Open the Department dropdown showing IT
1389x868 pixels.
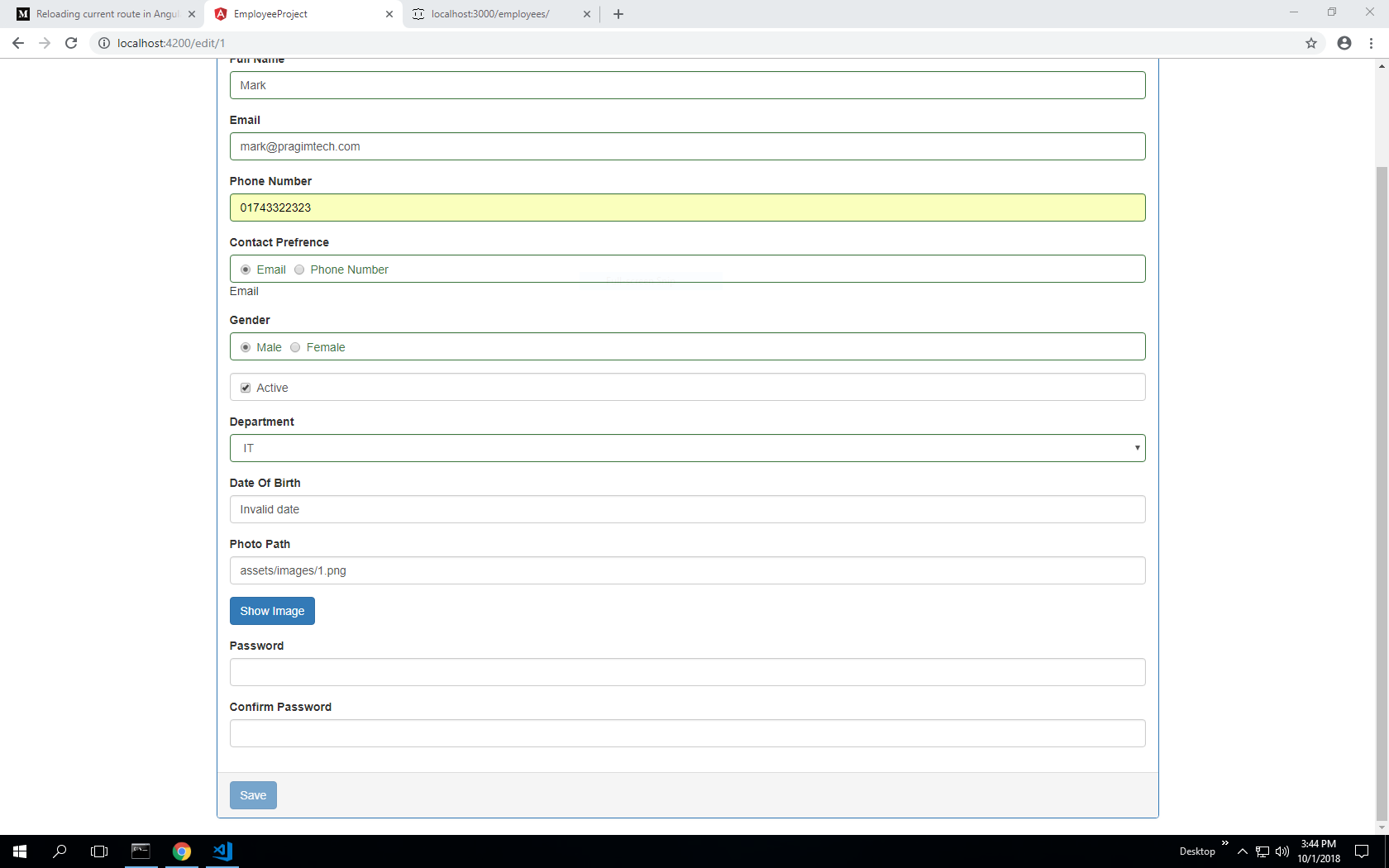pyautogui.click(x=688, y=448)
